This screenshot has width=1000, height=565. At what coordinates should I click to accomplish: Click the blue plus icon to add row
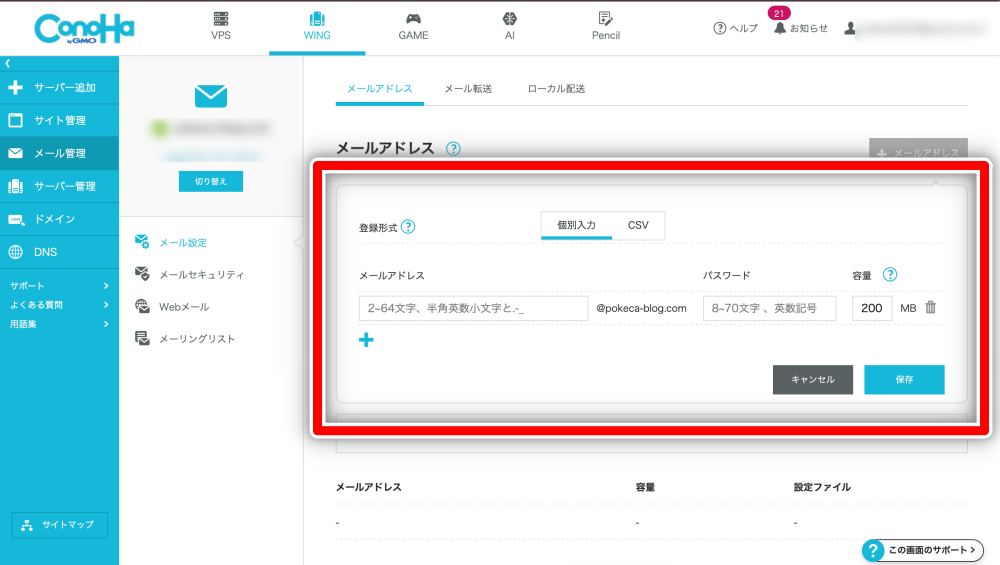pyautogui.click(x=366, y=340)
